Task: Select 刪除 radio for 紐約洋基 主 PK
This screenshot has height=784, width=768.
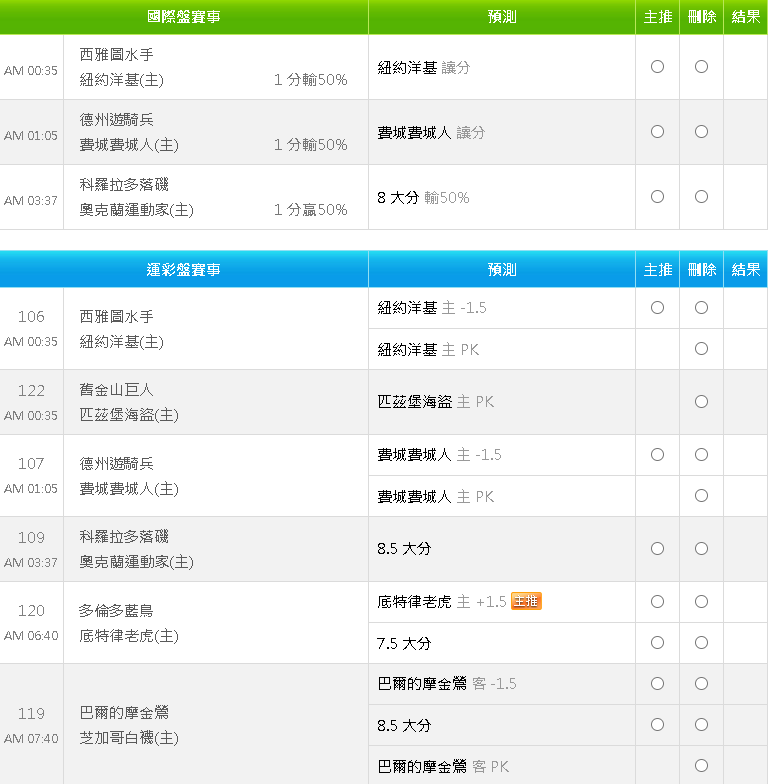Action: [701, 348]
